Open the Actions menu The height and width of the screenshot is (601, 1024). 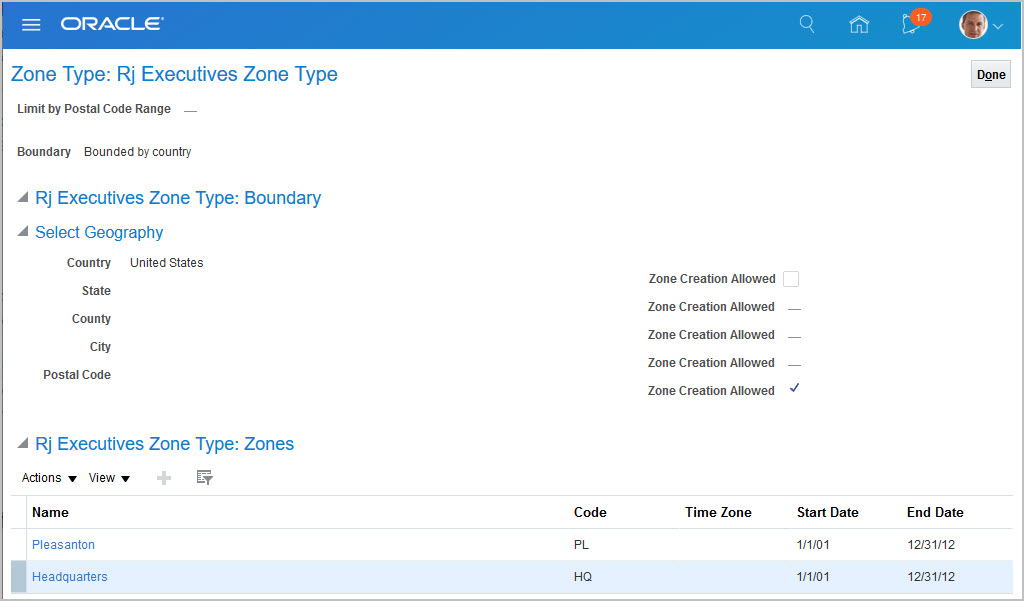tap(49, 478)
